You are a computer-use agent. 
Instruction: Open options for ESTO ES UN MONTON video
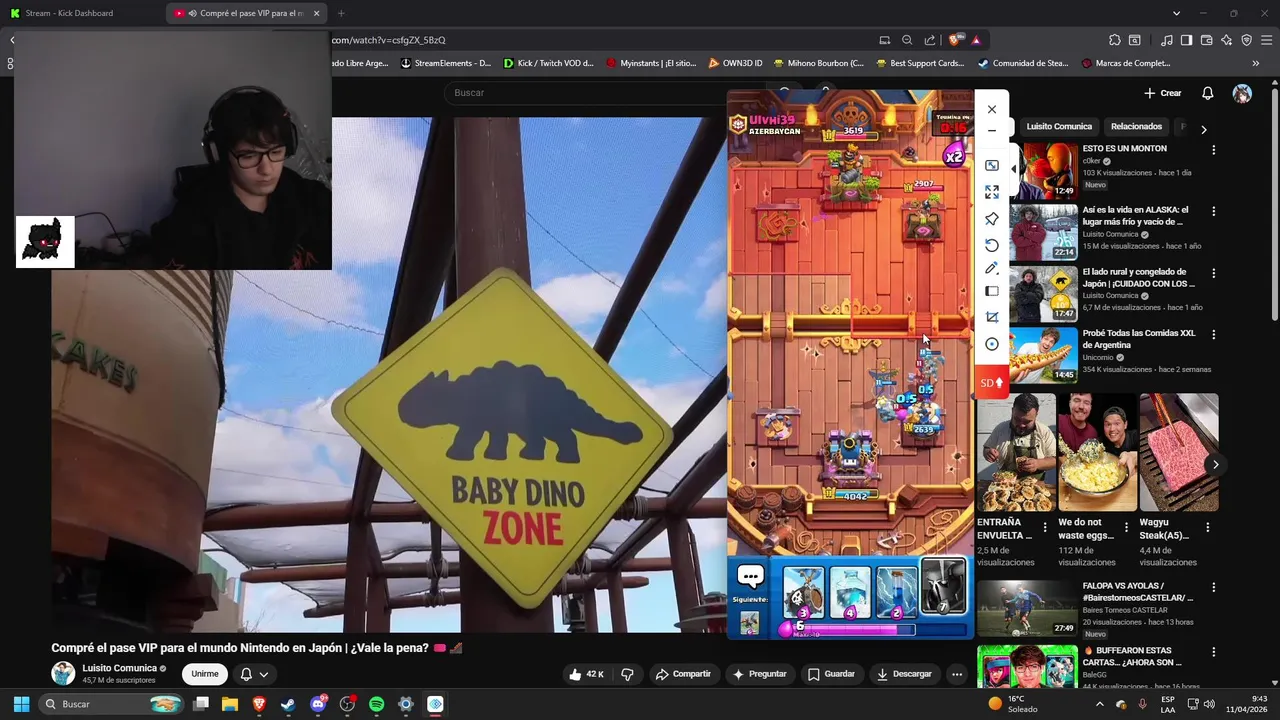[1213, 150]
